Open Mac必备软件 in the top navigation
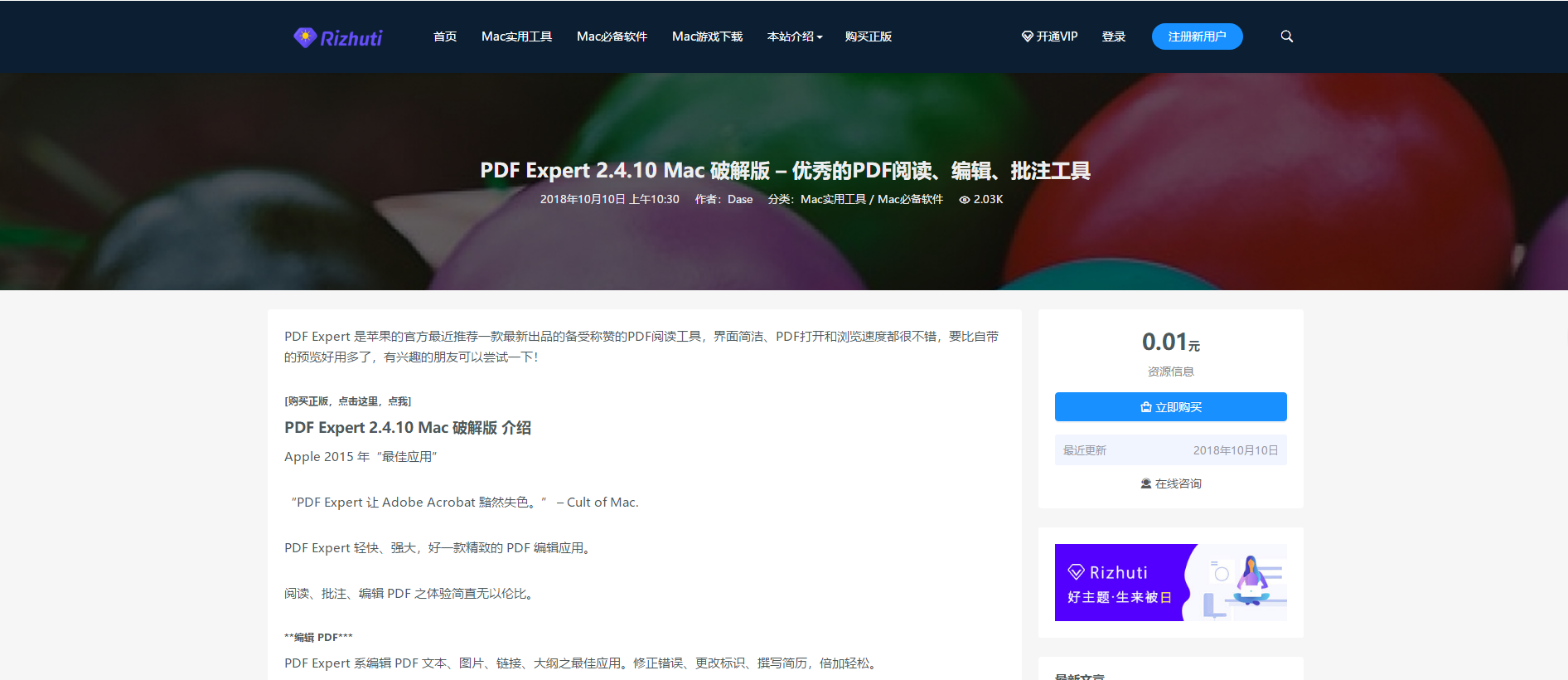Image resolution: width=1568 pixels, height=680 pixels. pos(612,36)
